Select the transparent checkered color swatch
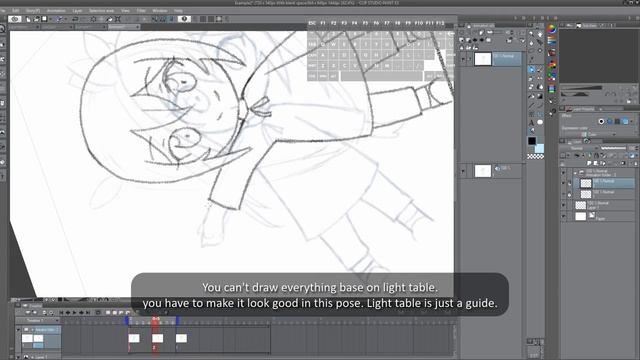This screenshot has width=640, height=360. (536, 156)
